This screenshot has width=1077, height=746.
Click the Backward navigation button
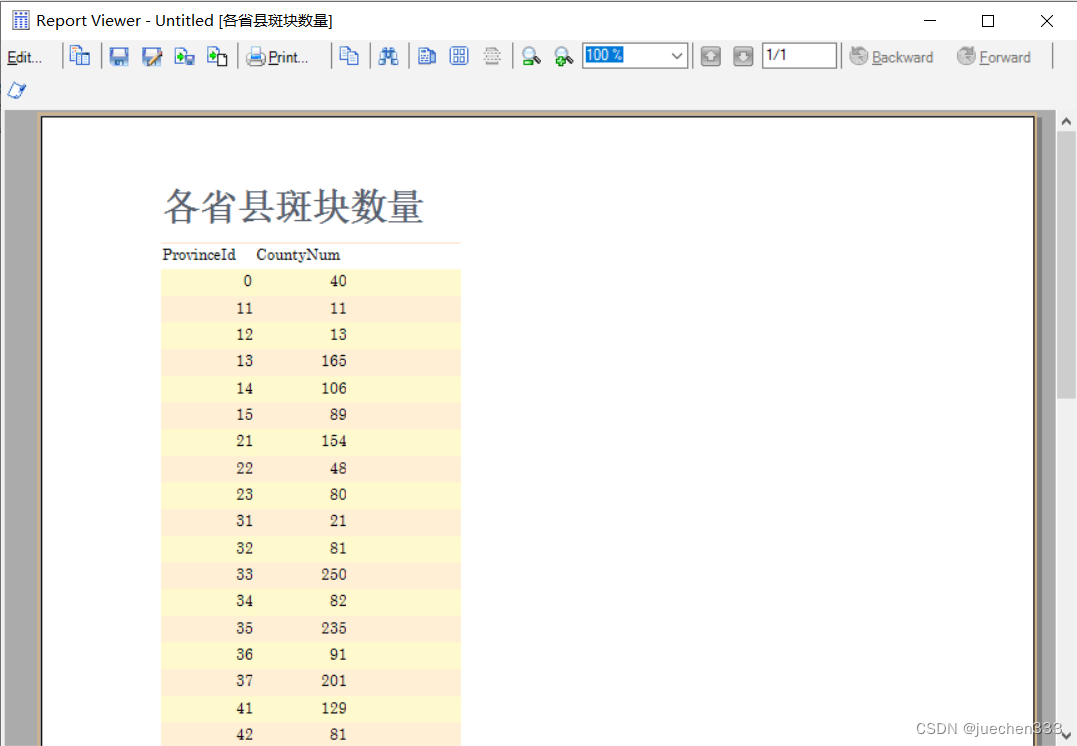(892, 57)
